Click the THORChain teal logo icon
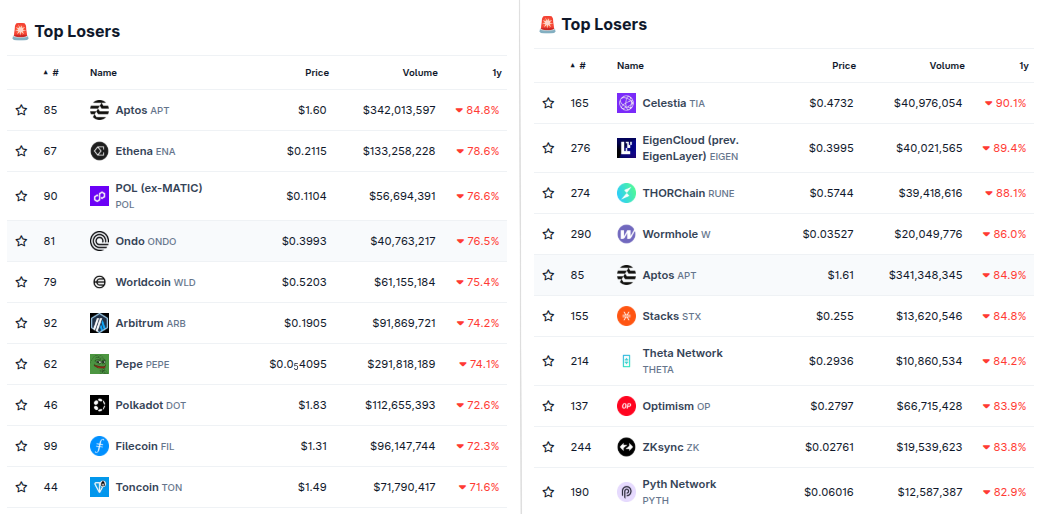 pyautogui.click(x=626, y=193)
